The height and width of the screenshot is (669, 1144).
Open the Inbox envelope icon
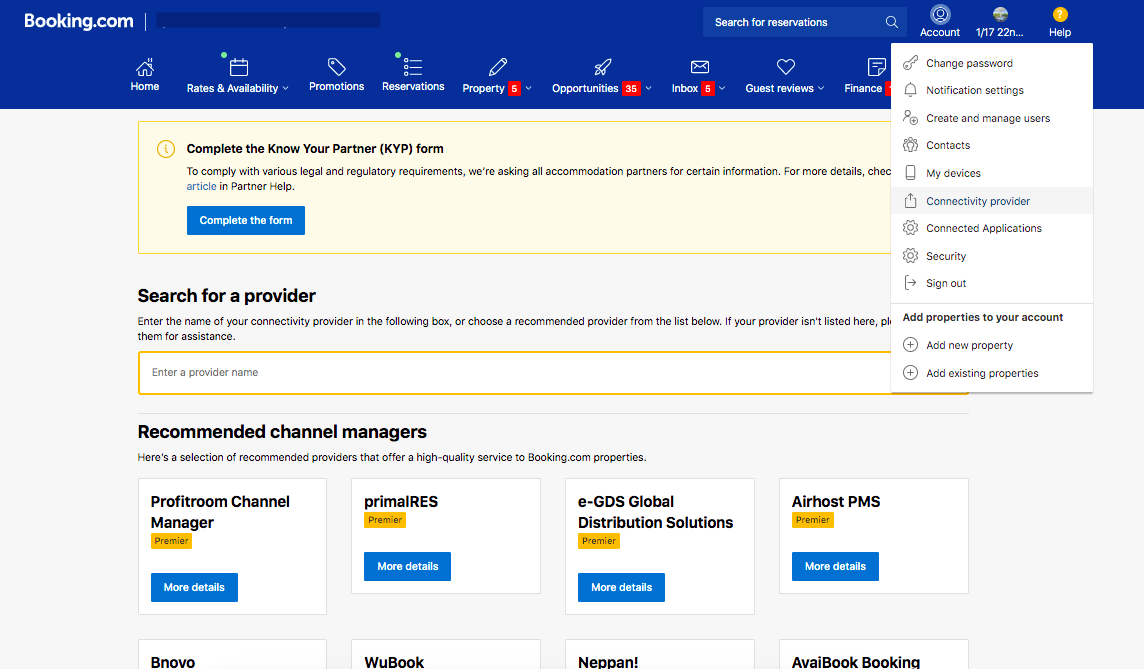tap(700, 67)
